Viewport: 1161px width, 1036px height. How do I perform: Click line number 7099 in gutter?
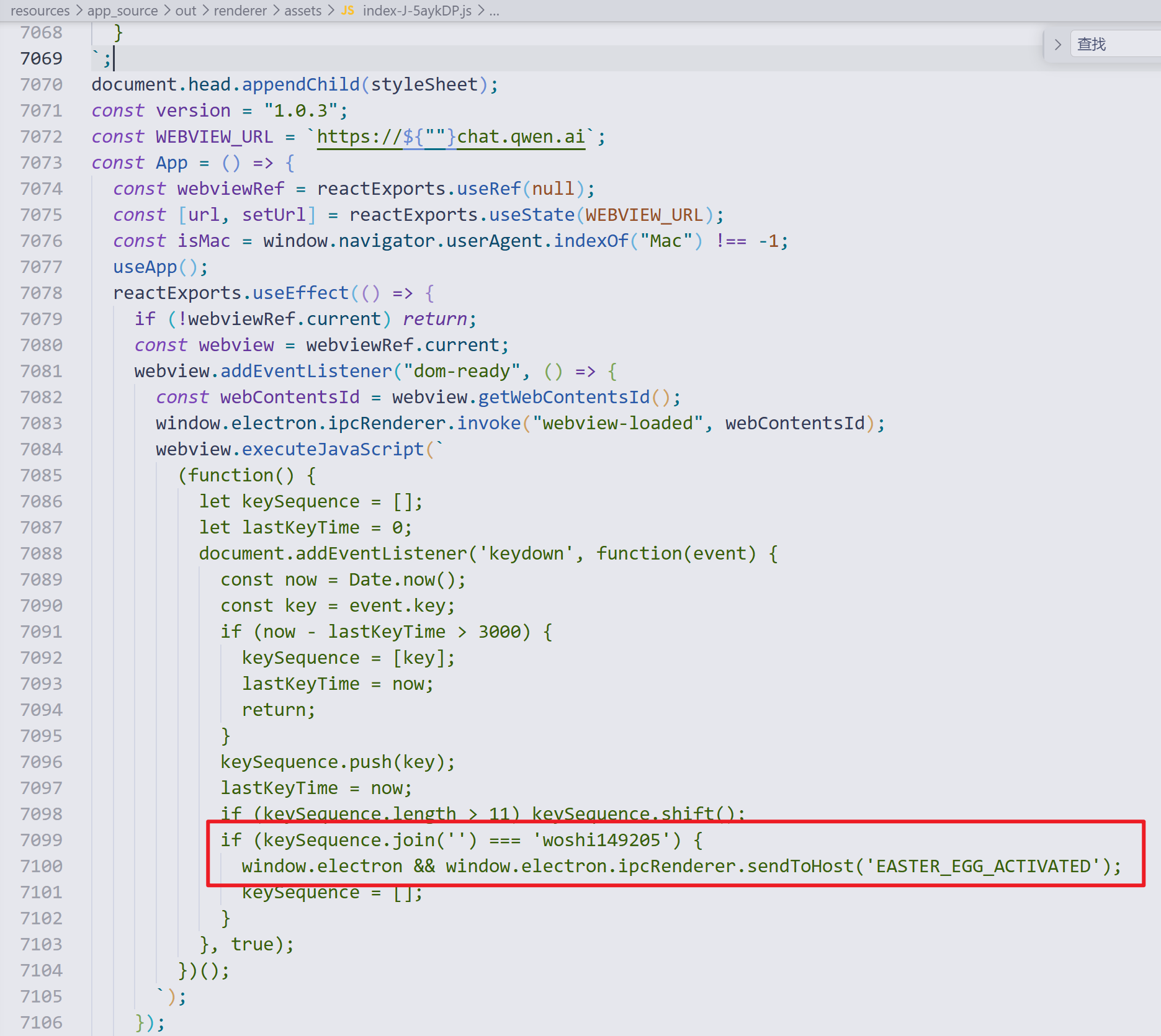coord(41,840)
